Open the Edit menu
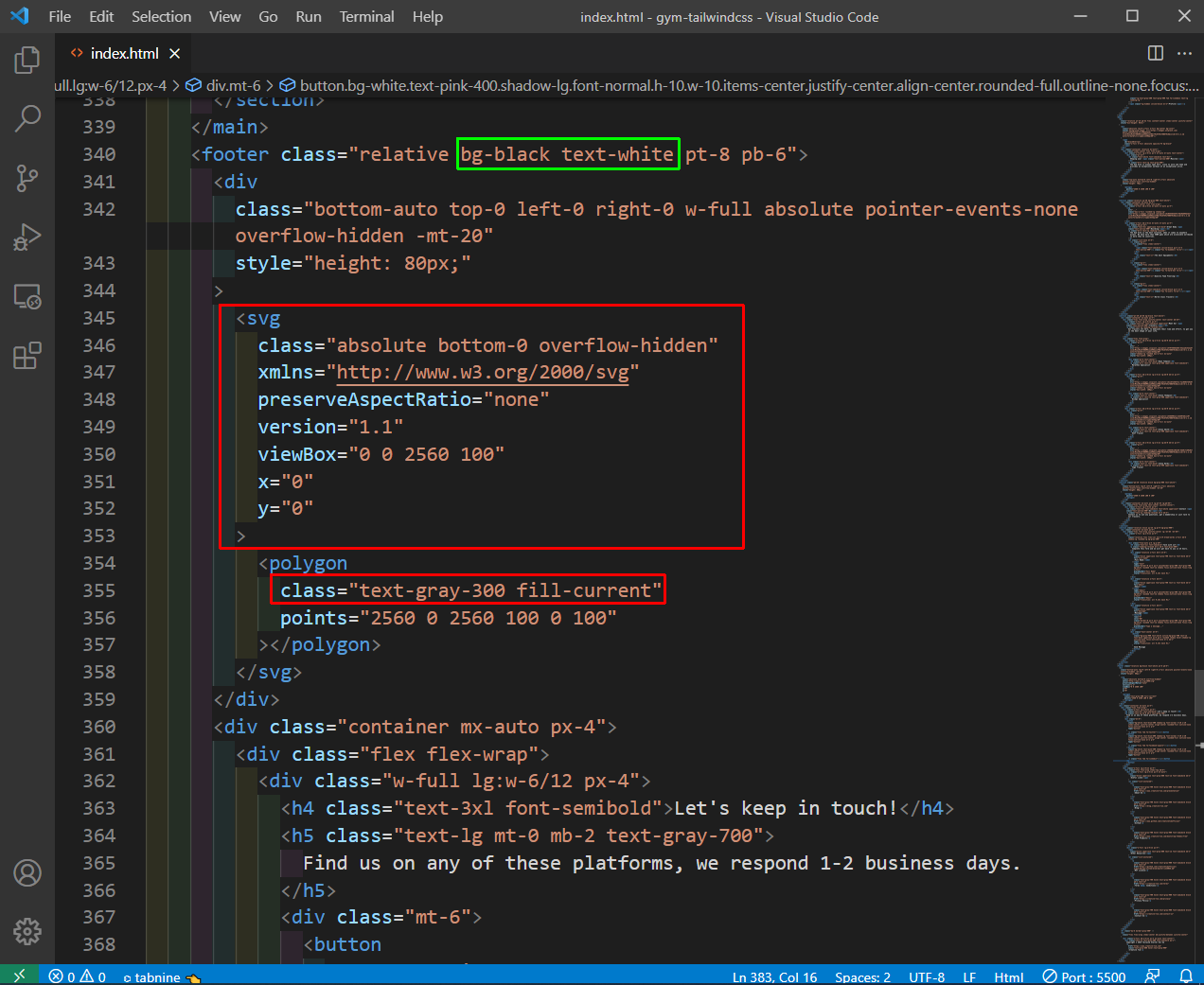 pyautogui.click(x=101, y=16)
